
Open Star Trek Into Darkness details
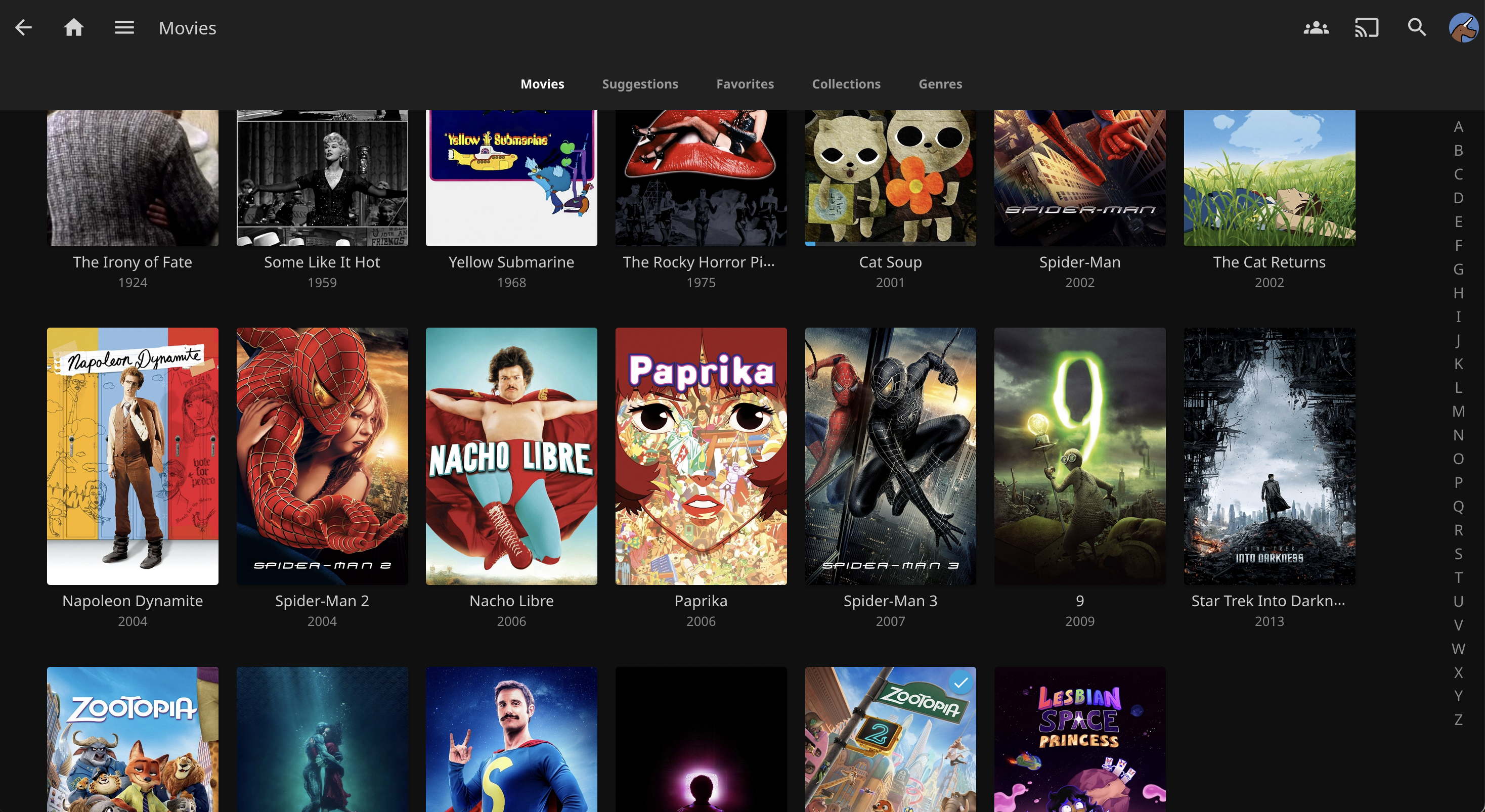pos(1269,455)
